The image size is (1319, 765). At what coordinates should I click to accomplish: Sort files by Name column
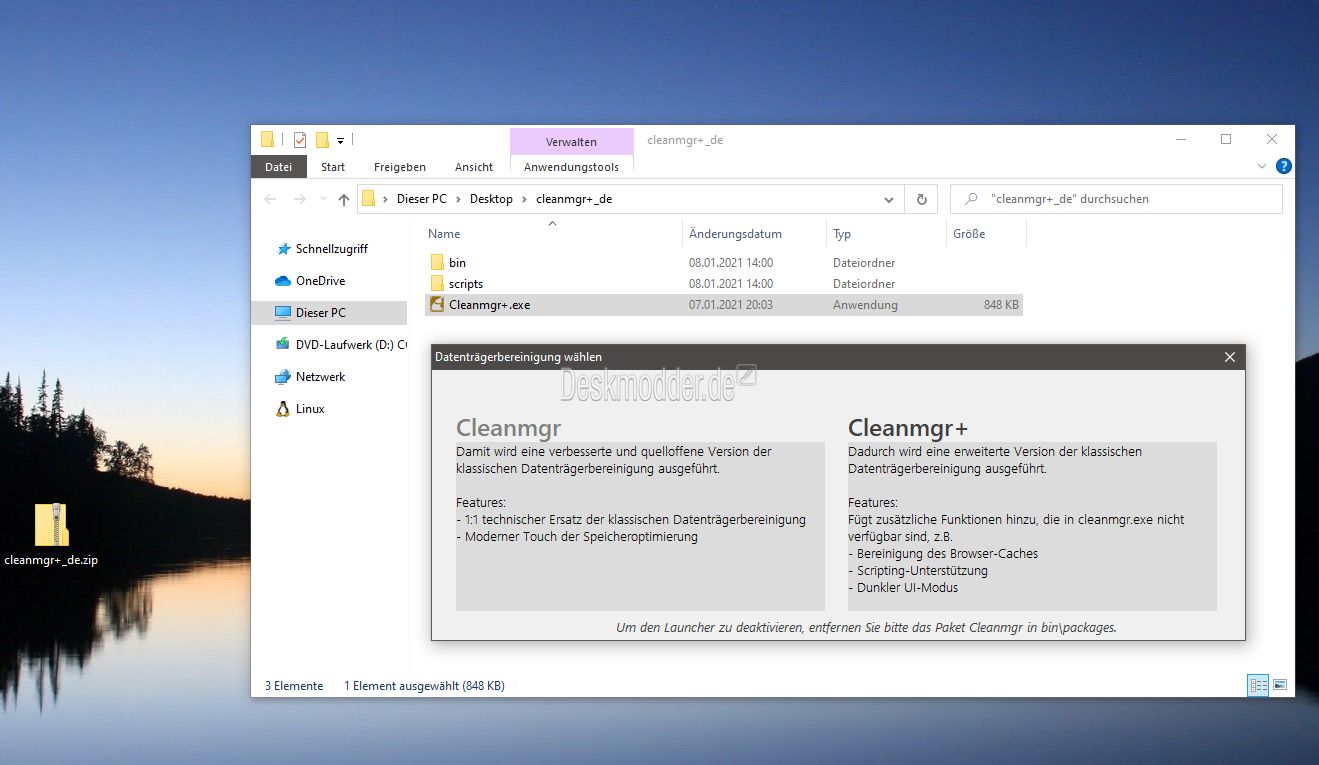[x=444, y=234]
